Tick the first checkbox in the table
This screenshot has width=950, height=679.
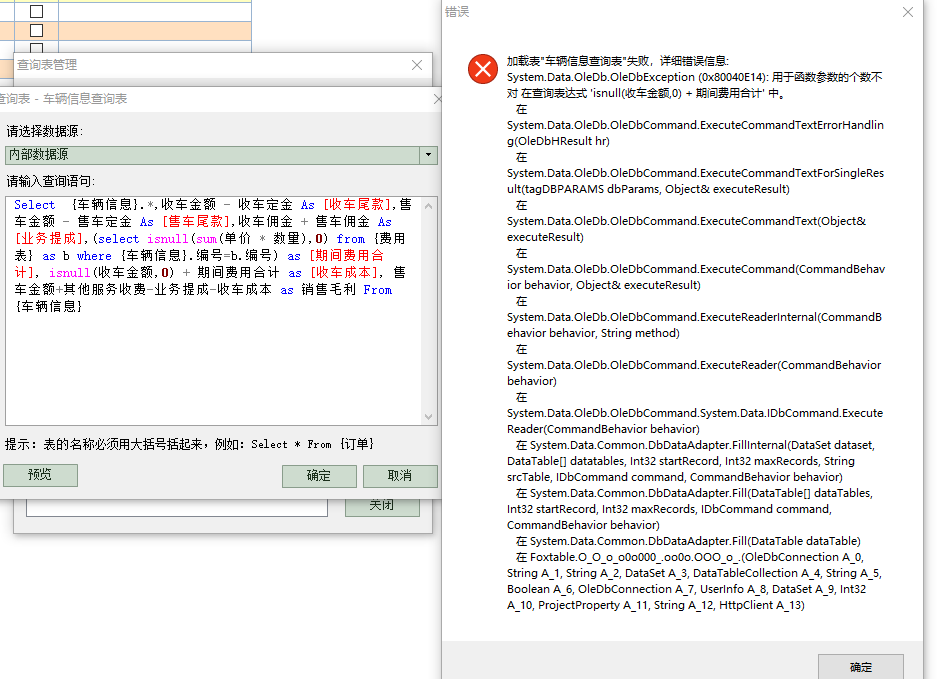tap(37, 11)
